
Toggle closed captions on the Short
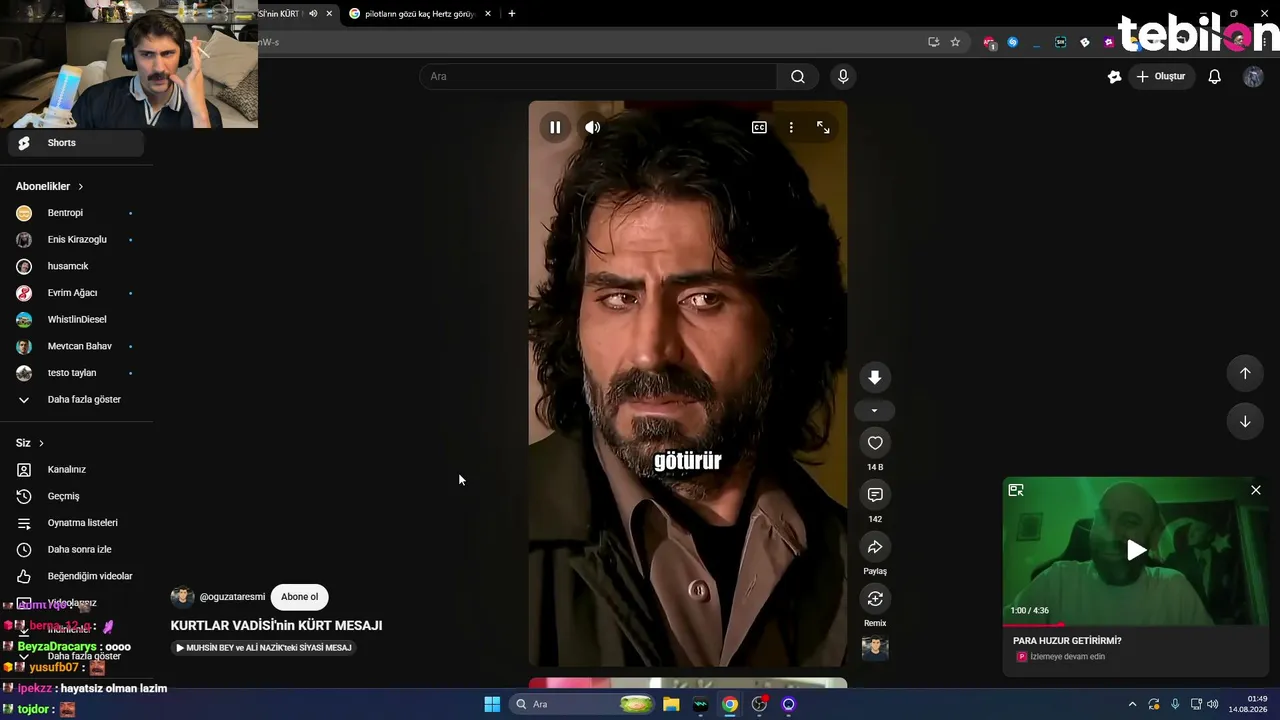pos(759,127)
